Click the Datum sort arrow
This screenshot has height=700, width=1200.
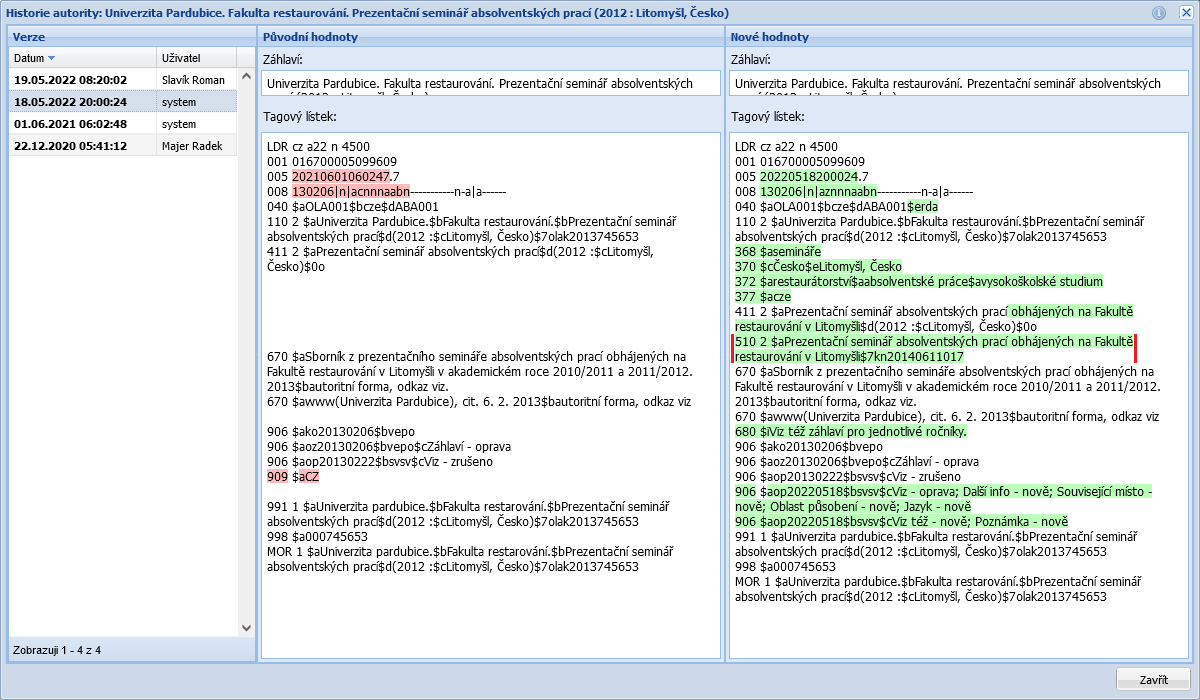click(x=52, y=58)
